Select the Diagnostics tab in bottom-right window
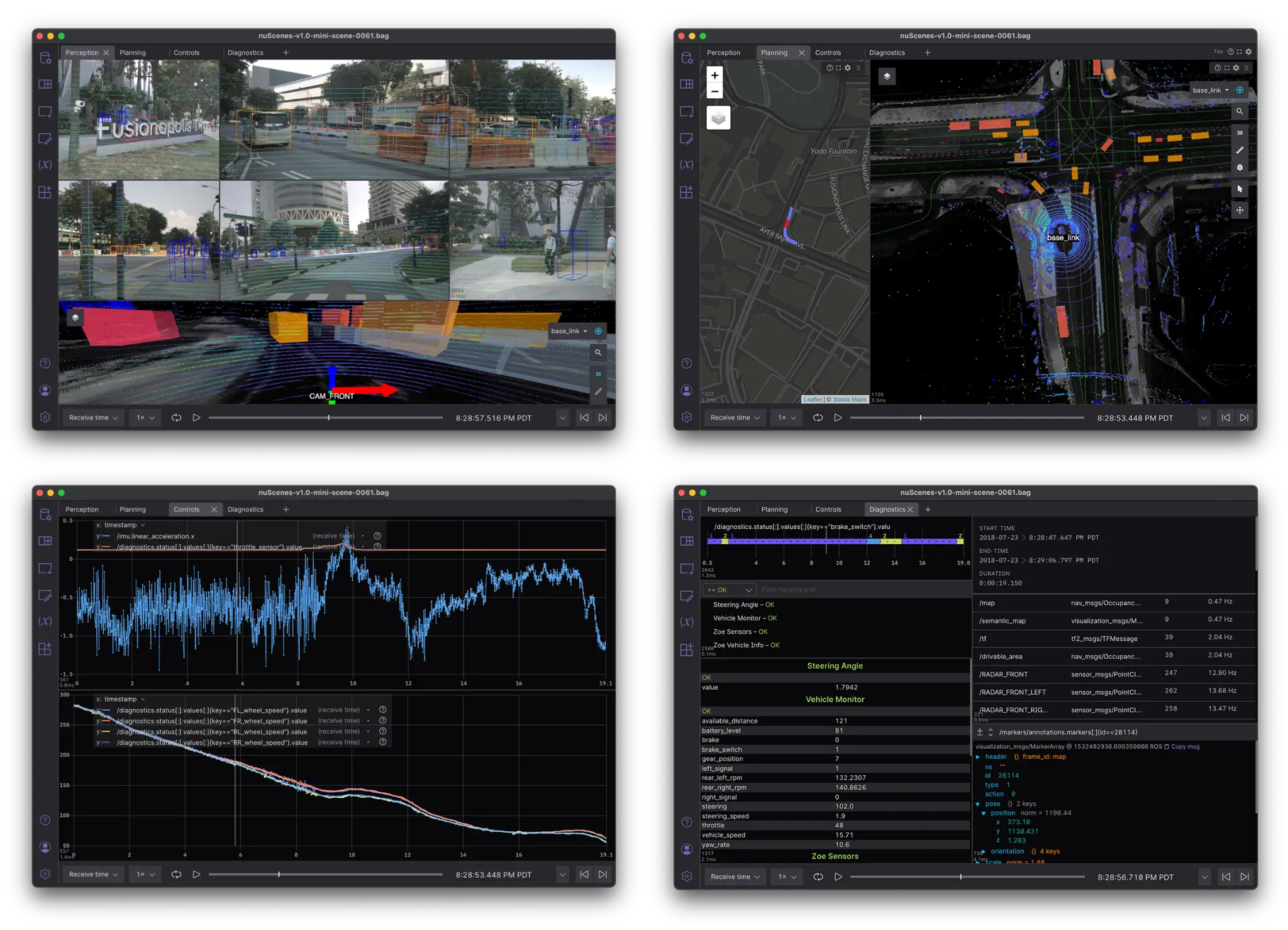This screenshot has width=1288, height=930. [x=887, y=509]
